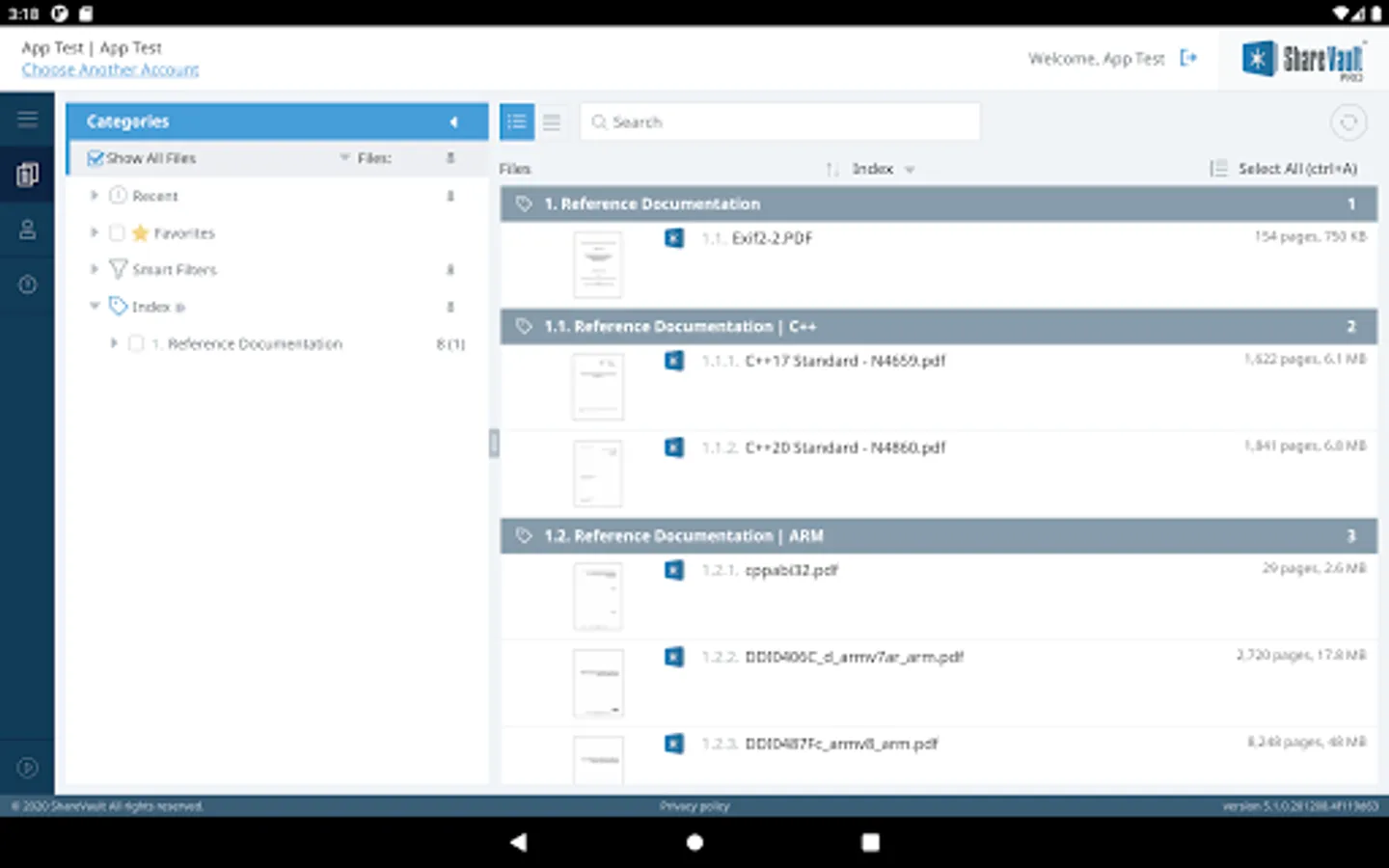Click file icon for DDI0406C_d_armv7ar_arm.pdf
The width and height of the screenshot is (1389, 868).
click(x=674, y=657)
